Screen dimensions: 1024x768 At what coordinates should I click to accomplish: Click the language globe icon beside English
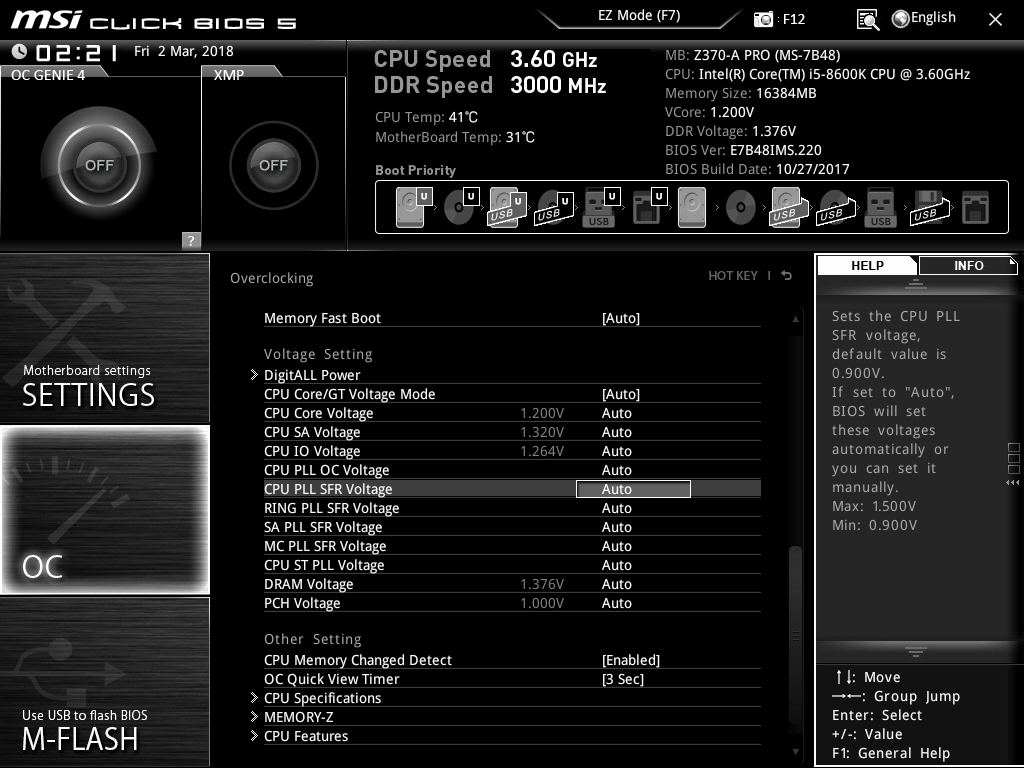click(x=901, y=19)
